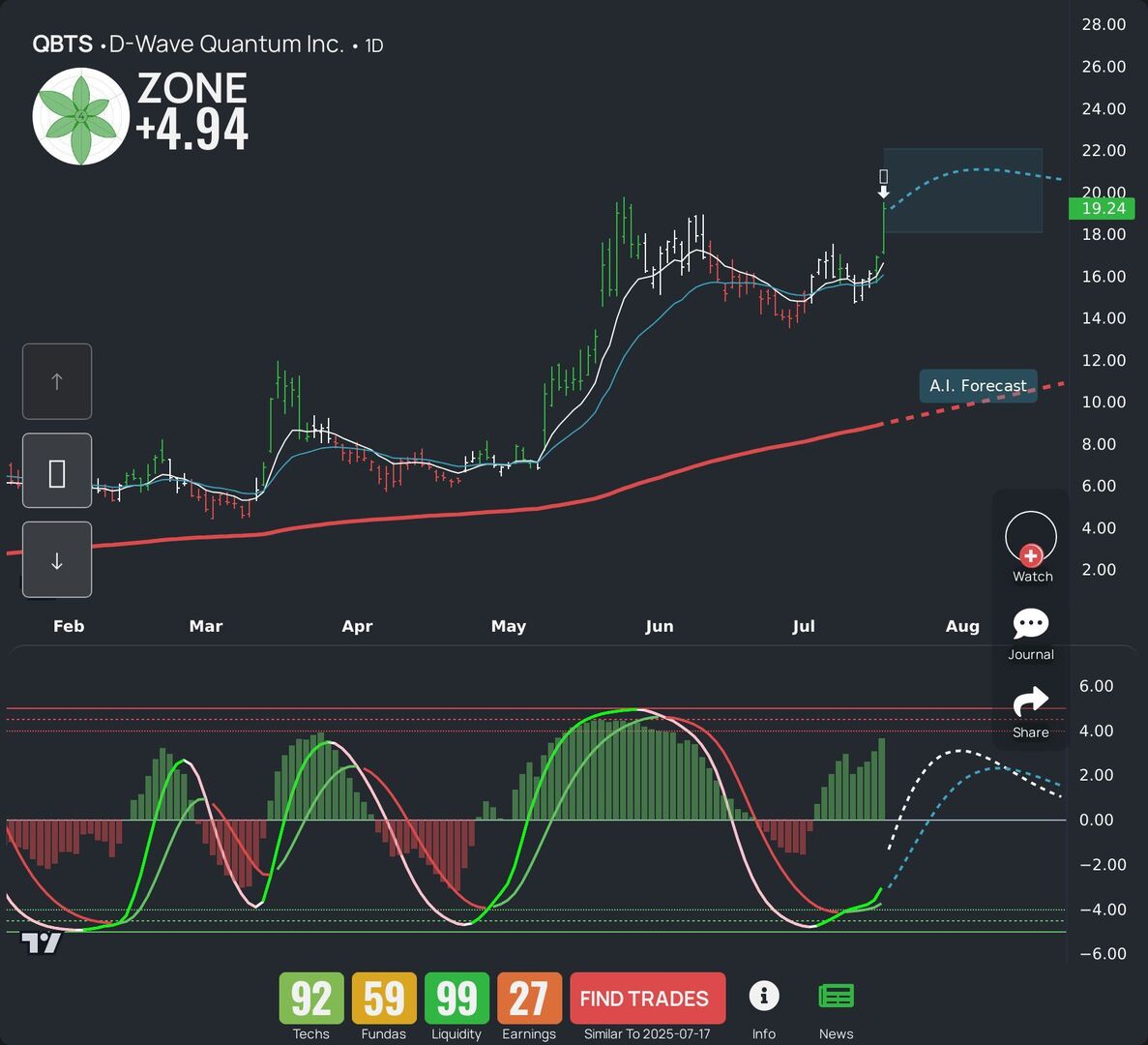This screenshot has height=1045, width=1148.
Task: Click the Feb label on time axis
Action: [x=69, y=626]
